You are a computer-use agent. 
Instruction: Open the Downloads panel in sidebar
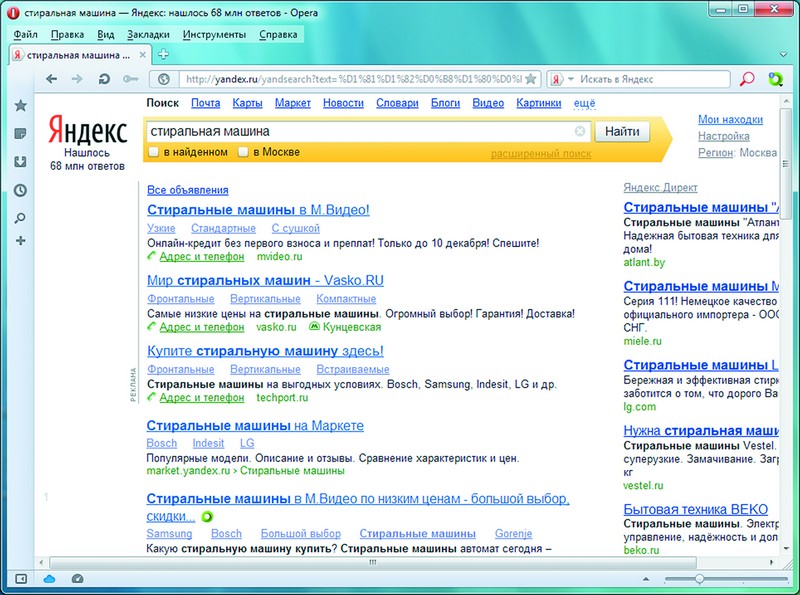(20, 162)
